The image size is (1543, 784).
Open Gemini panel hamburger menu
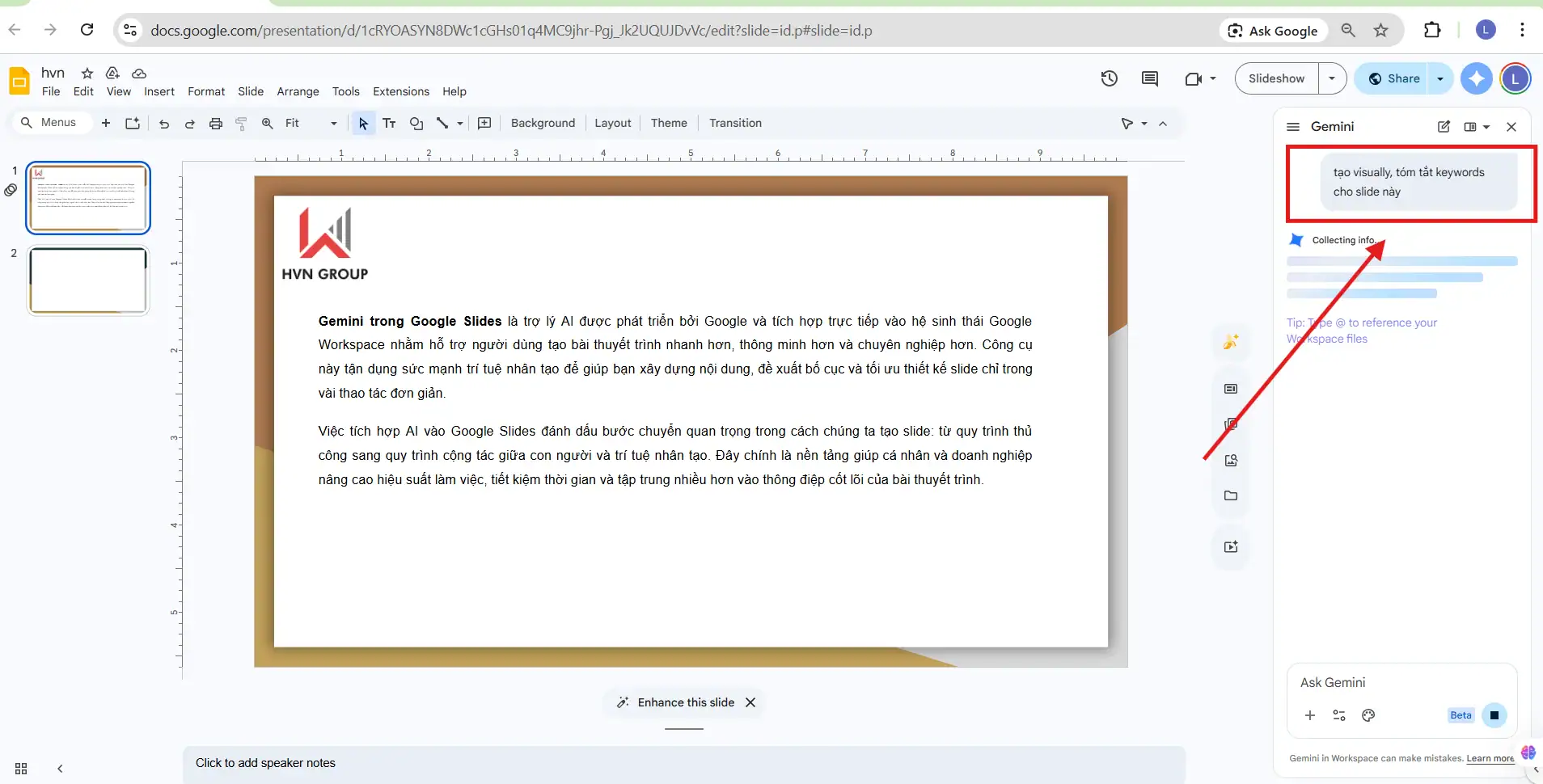[1293, 127]
